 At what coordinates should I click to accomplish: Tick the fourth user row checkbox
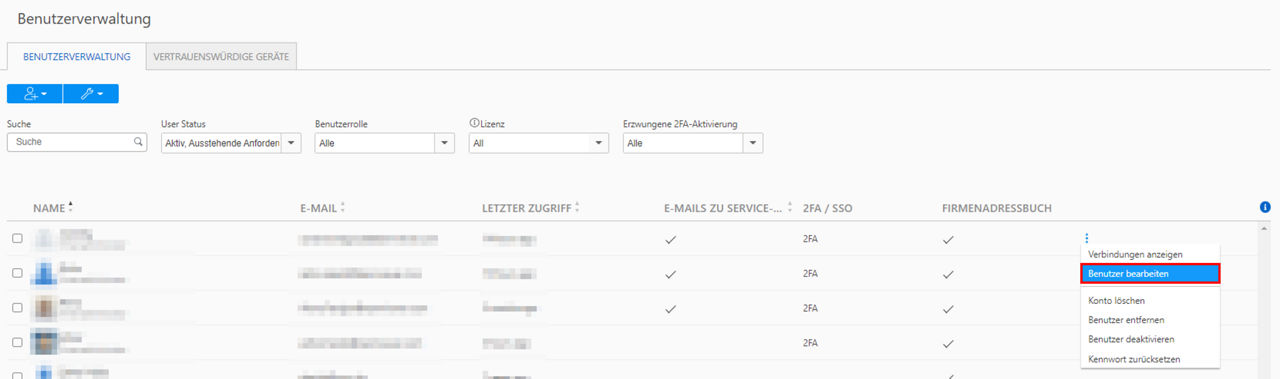[x=17, y=342]
